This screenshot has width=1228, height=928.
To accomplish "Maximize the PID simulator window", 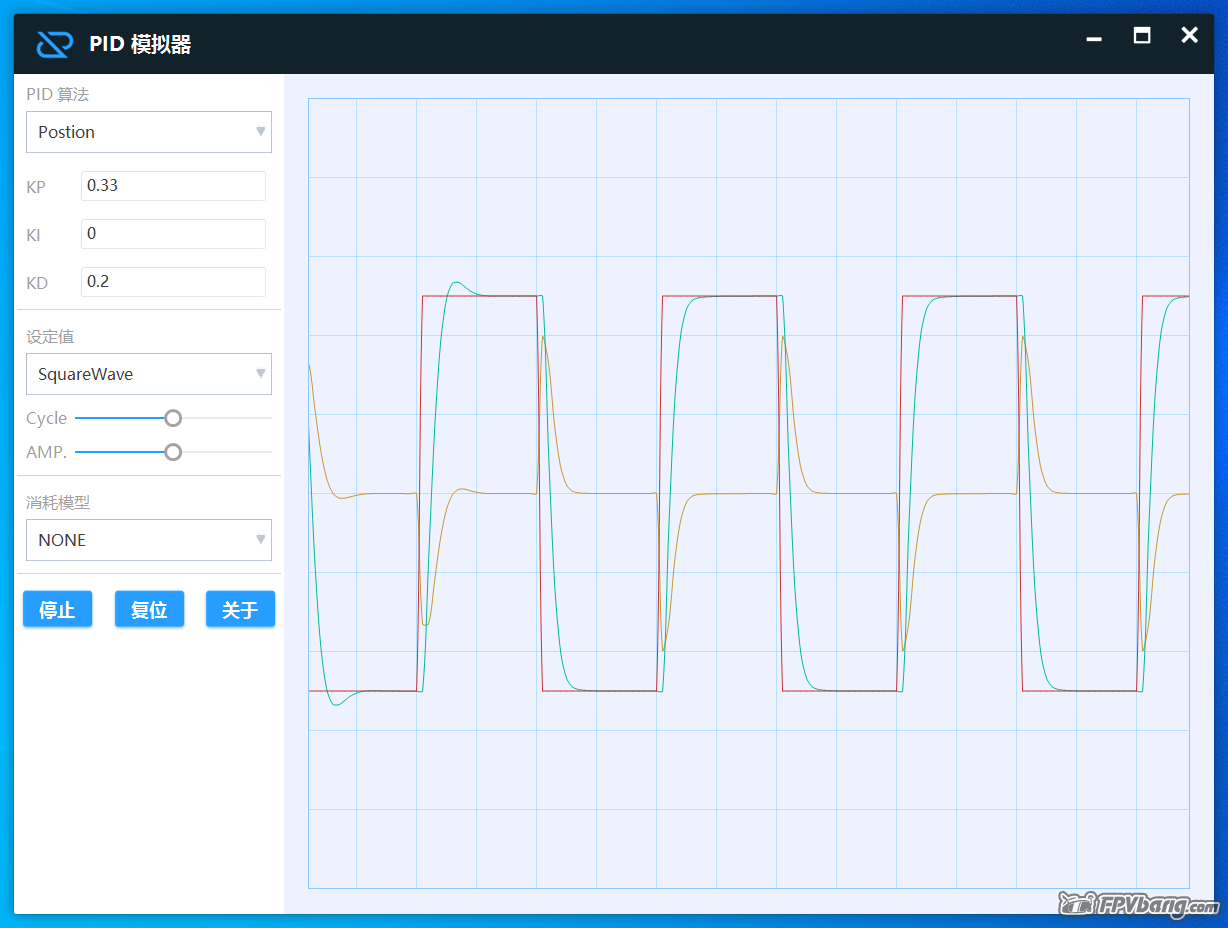I will pos(1141,36).
